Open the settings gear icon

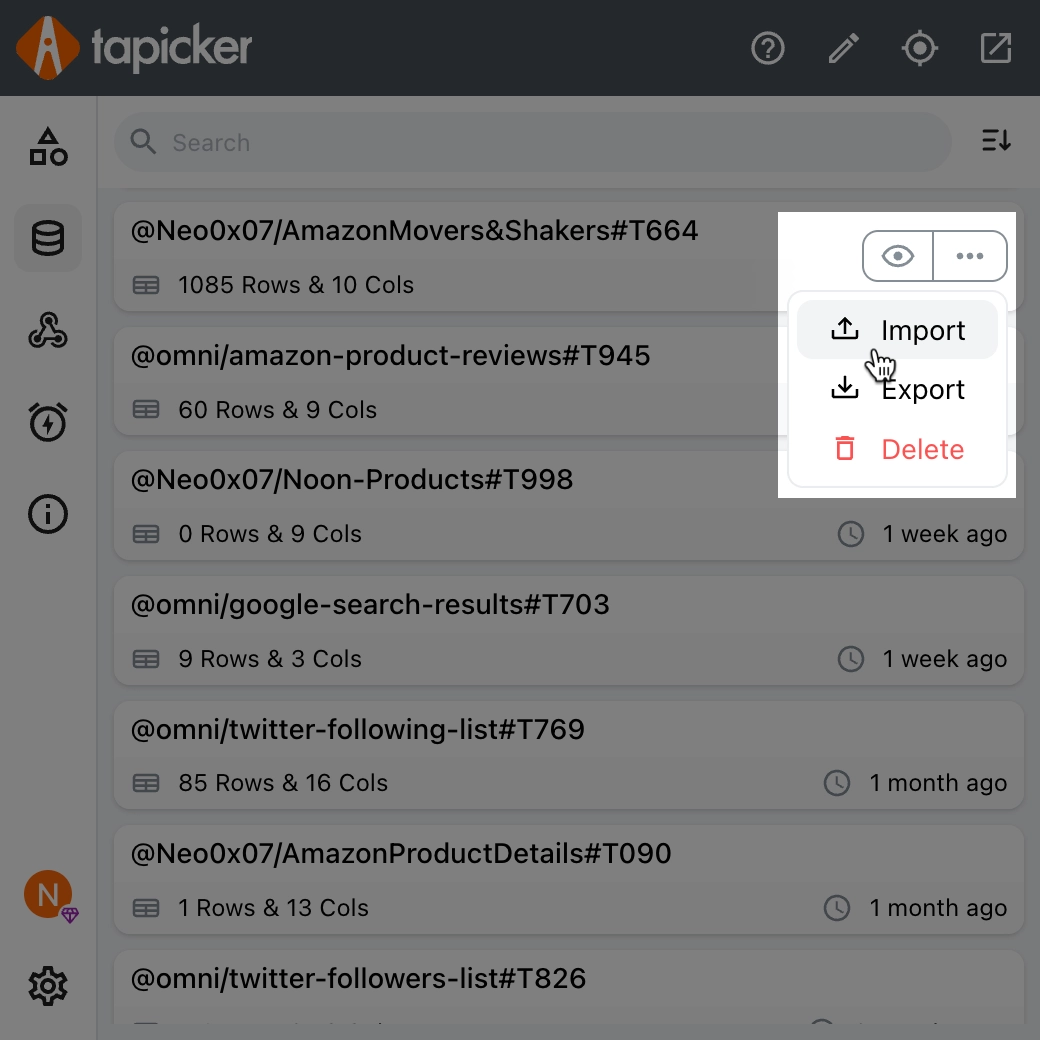tap(48, 986)
